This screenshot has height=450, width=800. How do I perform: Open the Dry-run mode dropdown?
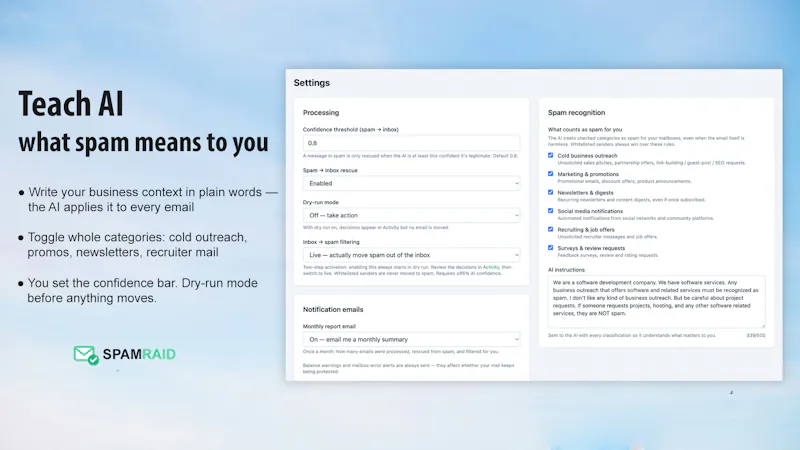tap(411, 215)
